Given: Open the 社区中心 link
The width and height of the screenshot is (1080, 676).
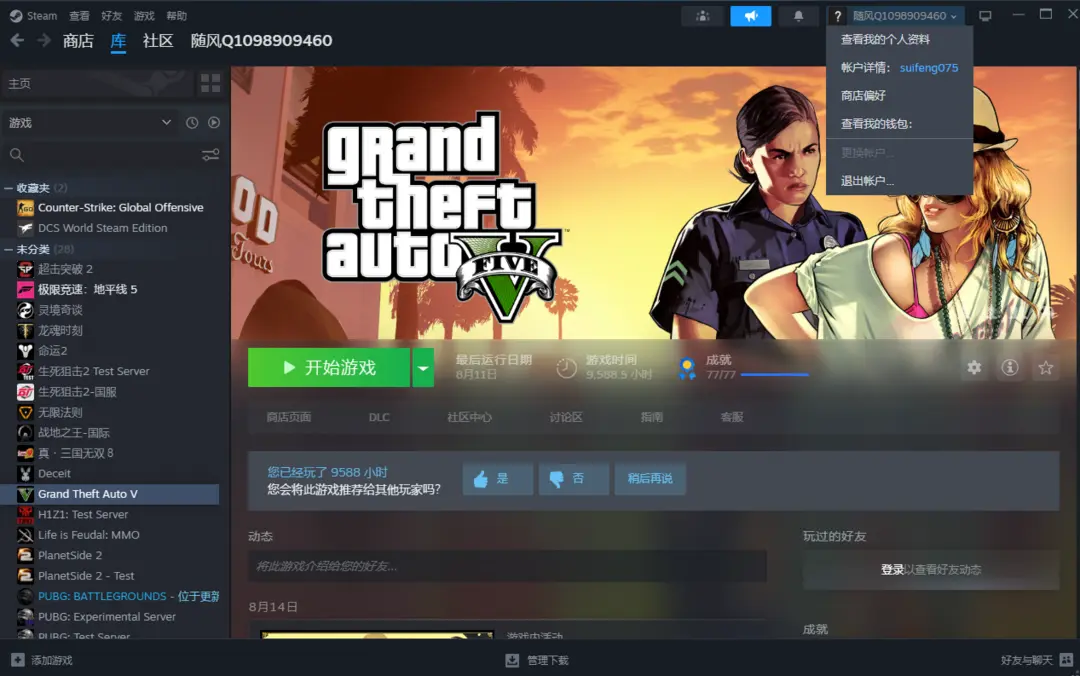Looking at the screenshot, I should pyautogui.click(x=469, y=417).
